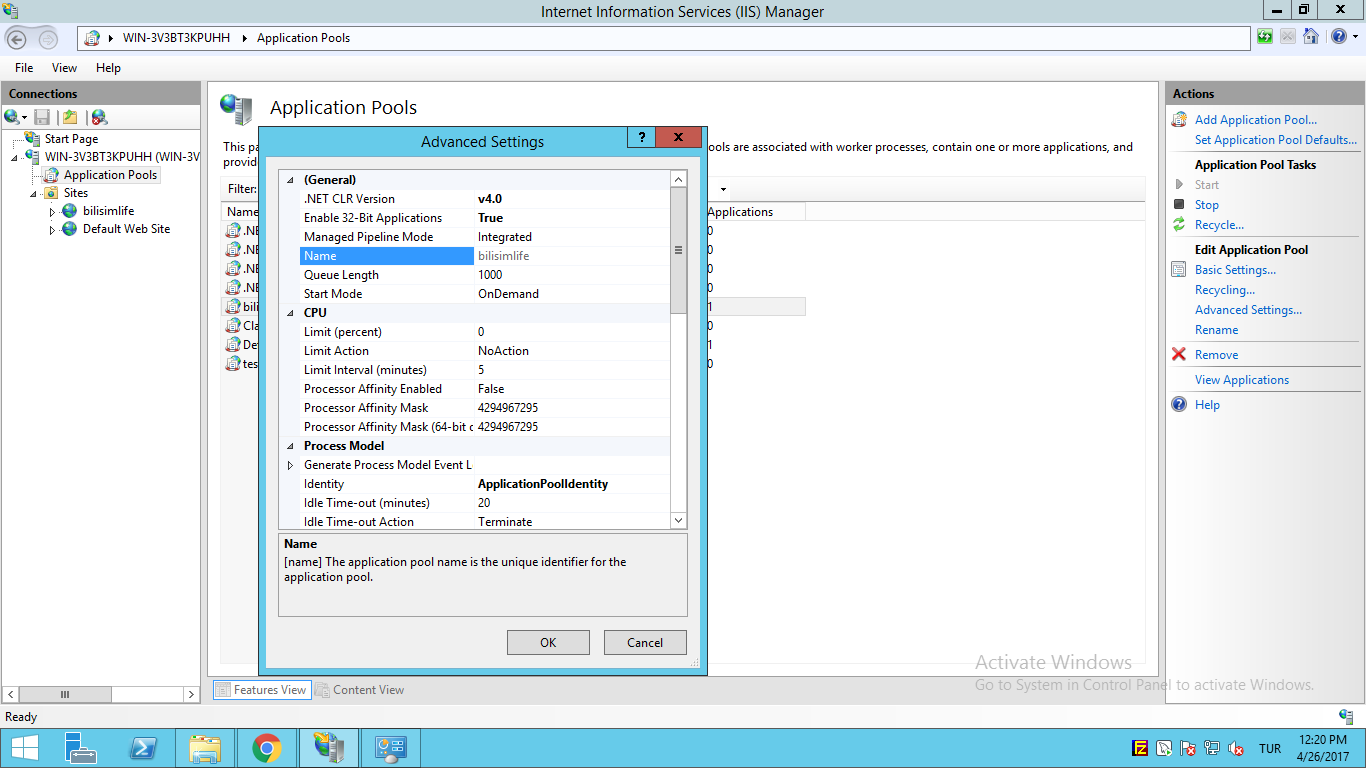The image size is (1366, 768).
Task: Click the red X Remove icon
Action: point(1179,355)
